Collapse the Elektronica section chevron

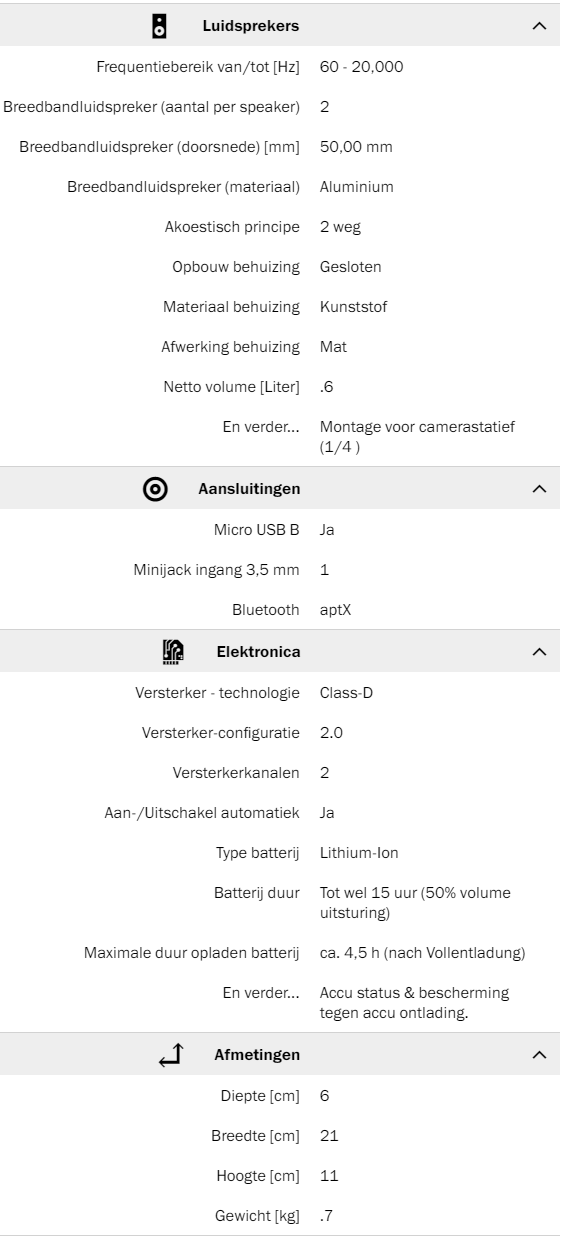point(540,652)
